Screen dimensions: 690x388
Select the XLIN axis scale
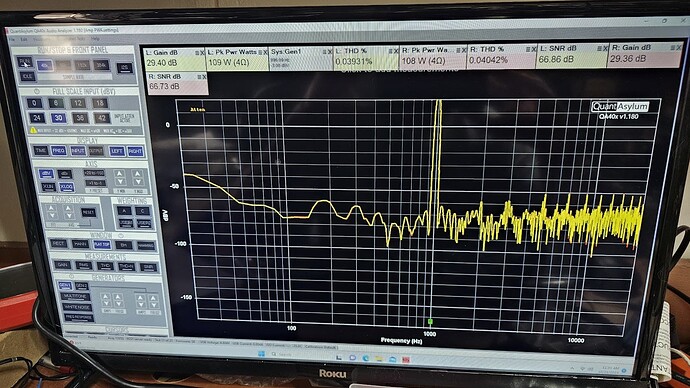coord(48,187)
